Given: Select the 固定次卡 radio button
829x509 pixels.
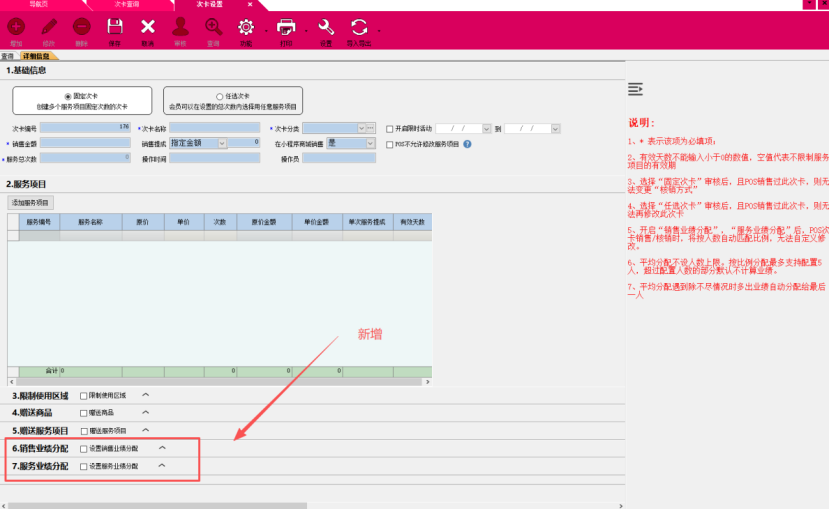Looking at the screenshot, I should click(68, 97).
